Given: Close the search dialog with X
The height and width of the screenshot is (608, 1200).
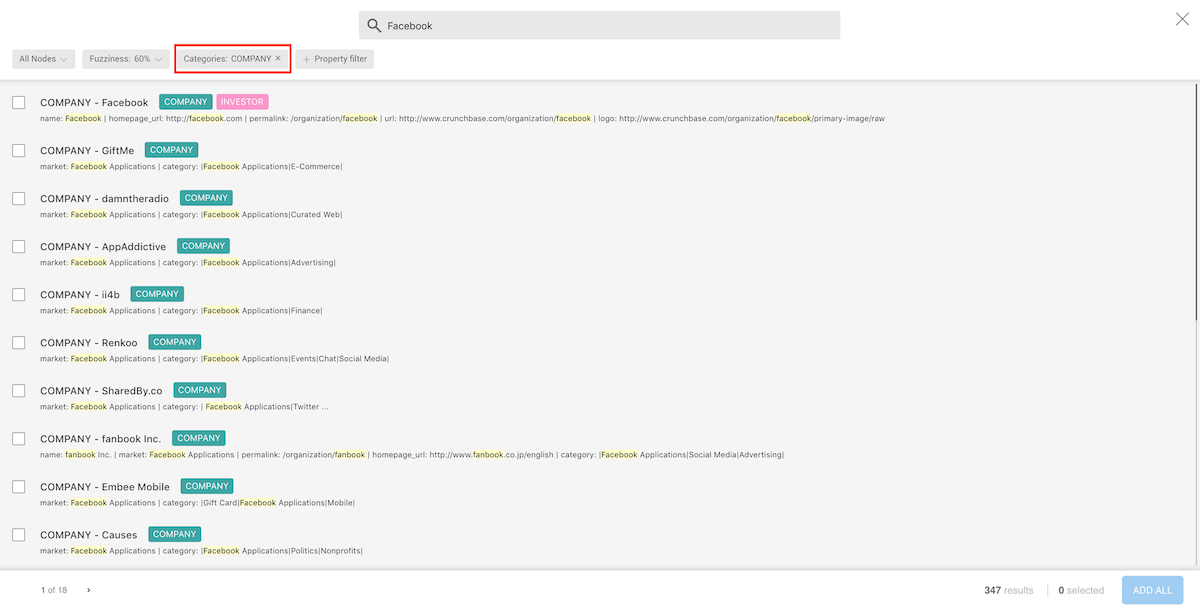Looking at the screenshot, I should pos(1182,19).
